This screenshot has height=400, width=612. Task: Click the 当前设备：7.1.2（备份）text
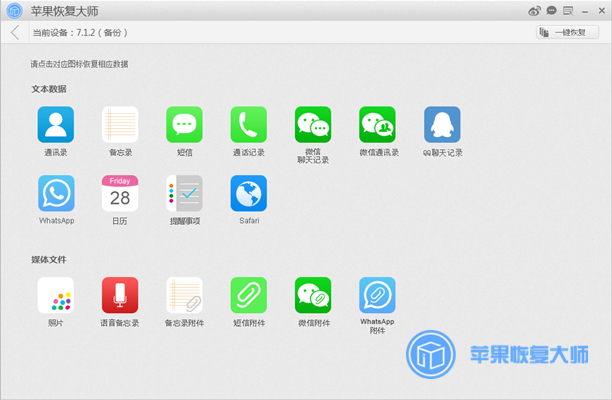[x=80, y=33]
